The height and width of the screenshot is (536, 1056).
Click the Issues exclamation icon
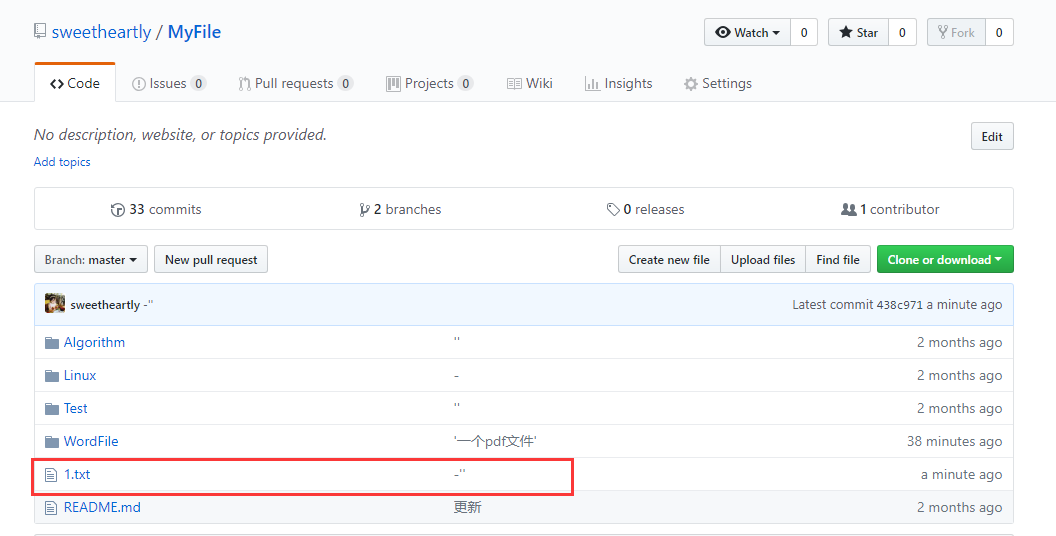[139, 84]
